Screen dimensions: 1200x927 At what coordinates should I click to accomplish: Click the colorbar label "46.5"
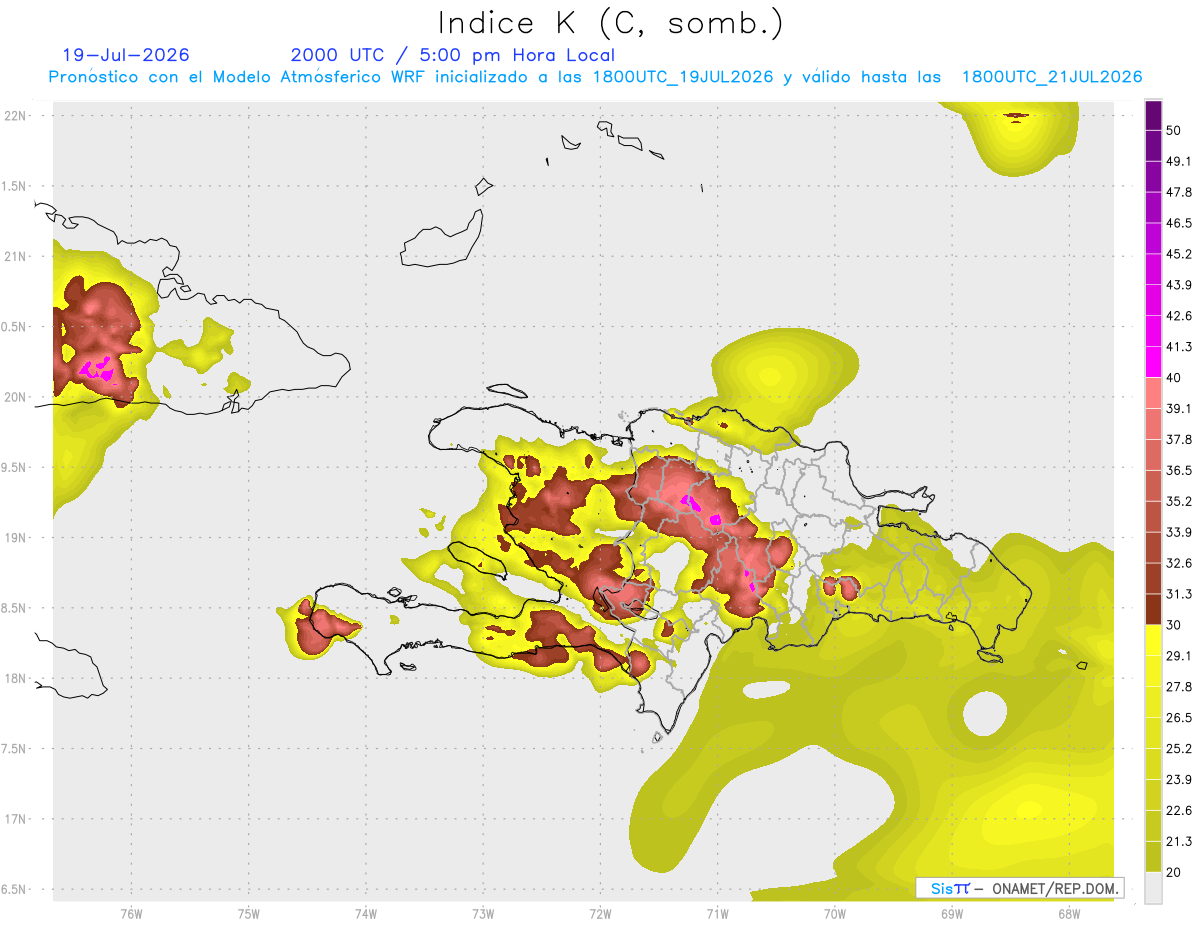coord(1179,223)
